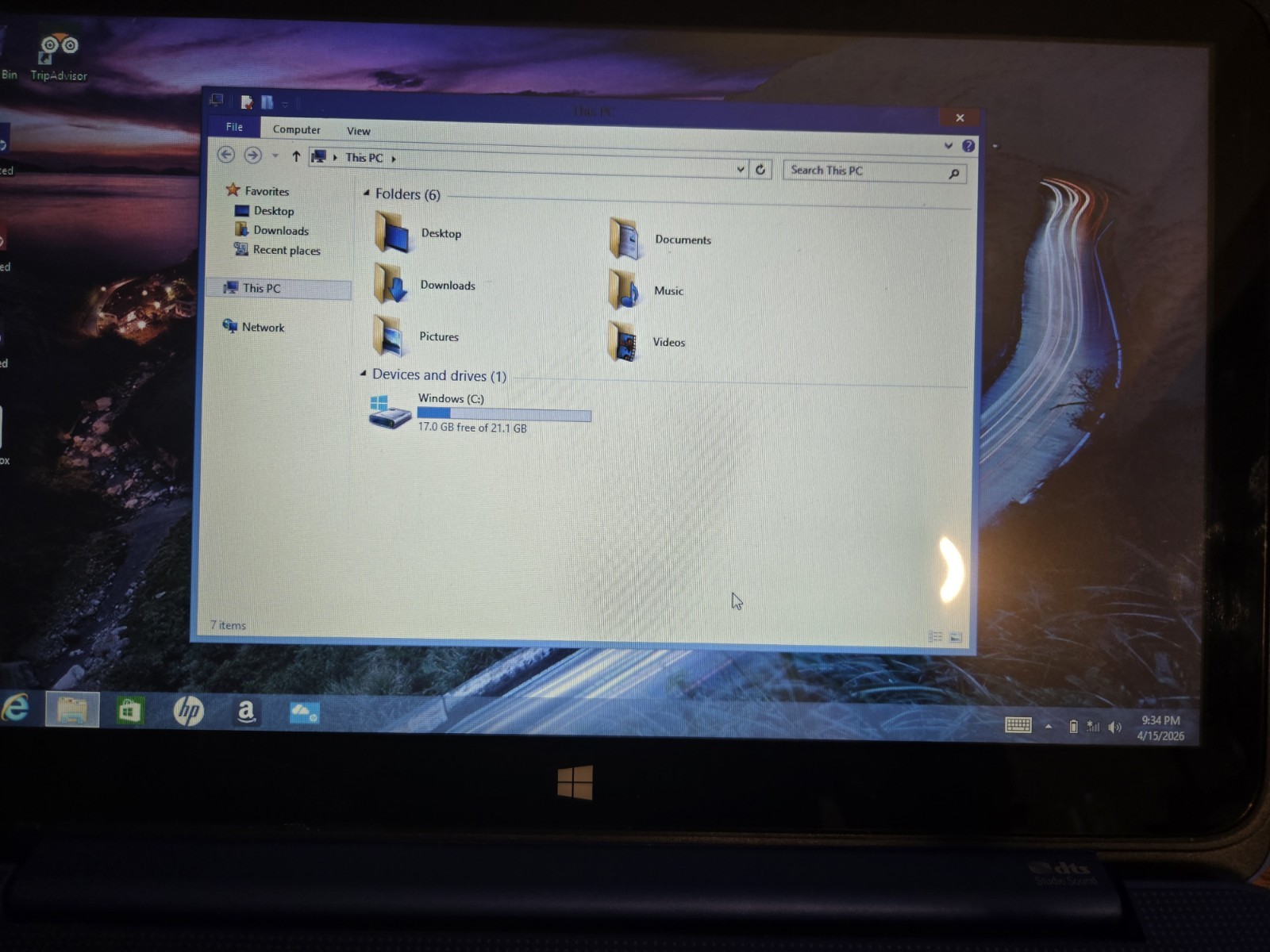Switch to the Computer ribbon tab

click(296, 129)
